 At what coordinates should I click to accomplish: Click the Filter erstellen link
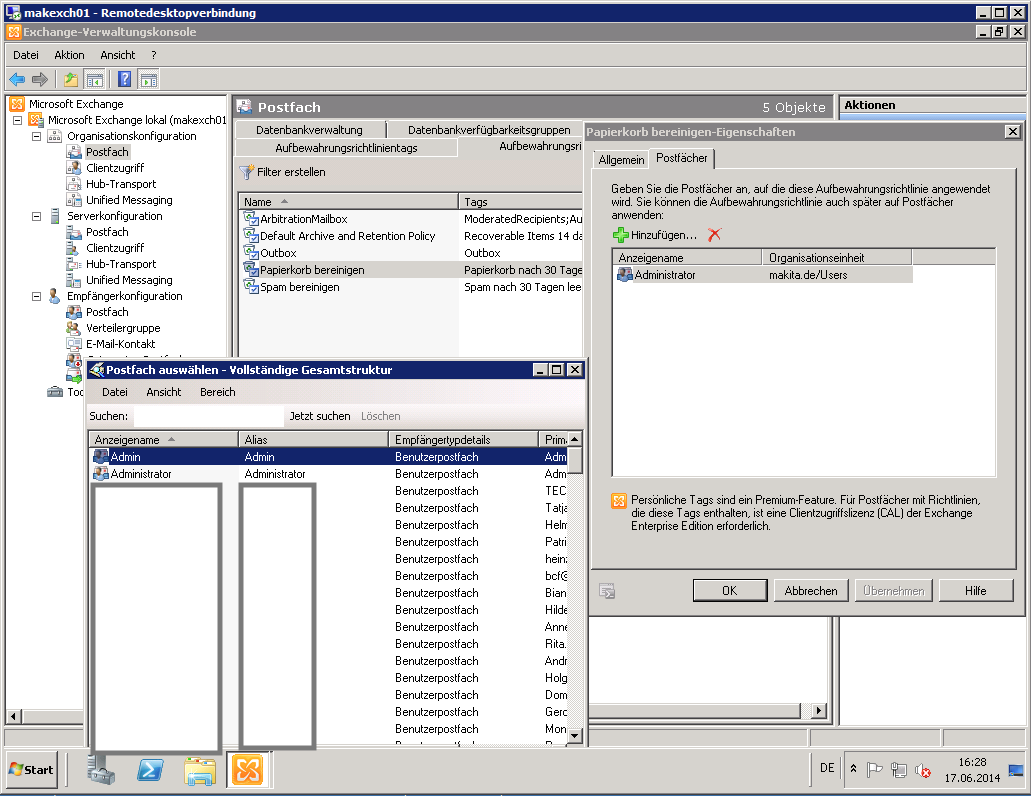click(291, 172)
